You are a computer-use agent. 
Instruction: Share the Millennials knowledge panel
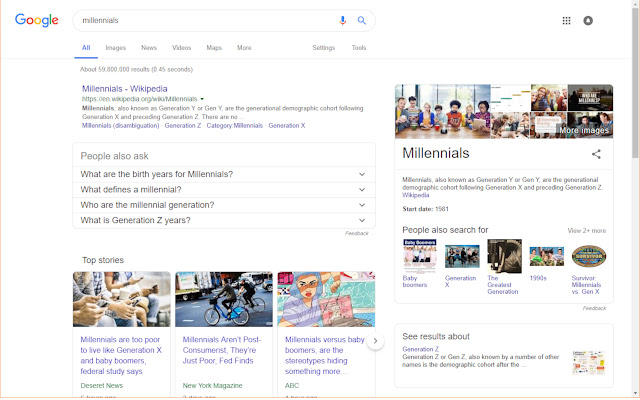click(596, 154)
